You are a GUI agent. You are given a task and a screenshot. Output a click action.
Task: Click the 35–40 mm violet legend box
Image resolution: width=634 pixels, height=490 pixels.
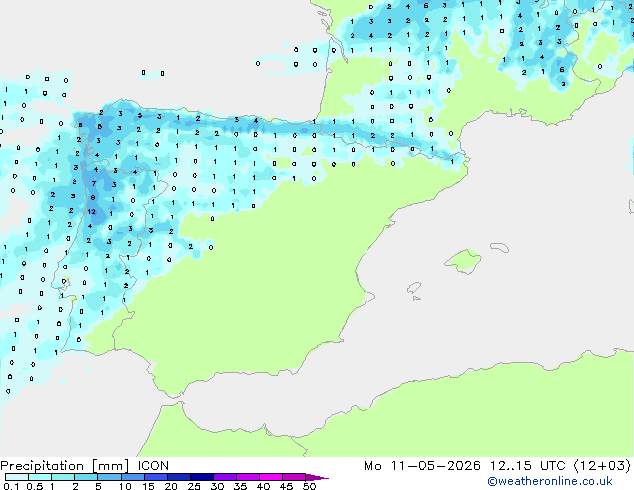(x=247, y=477)
